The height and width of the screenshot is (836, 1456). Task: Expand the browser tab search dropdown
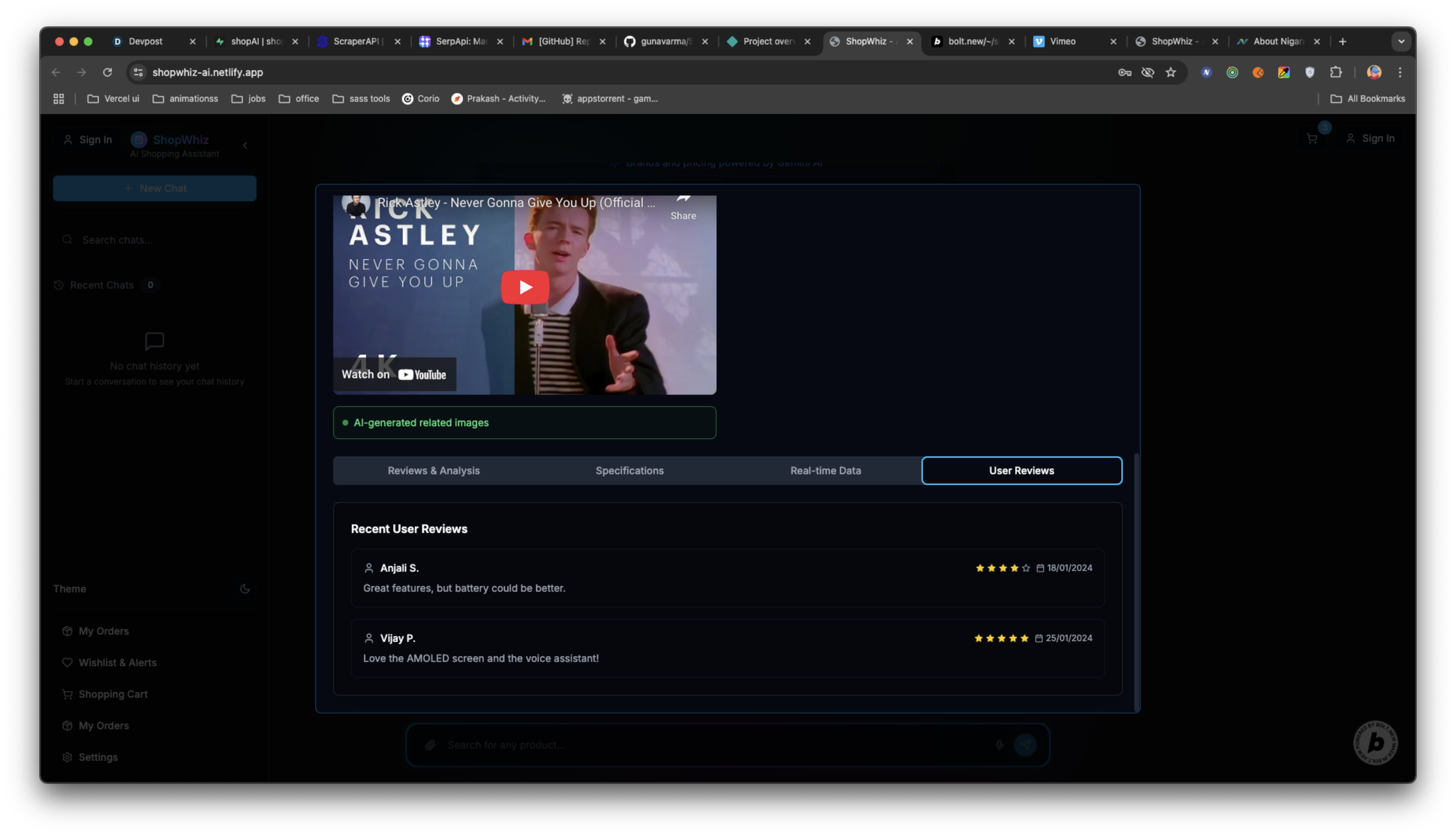(x=1401, y=41)
